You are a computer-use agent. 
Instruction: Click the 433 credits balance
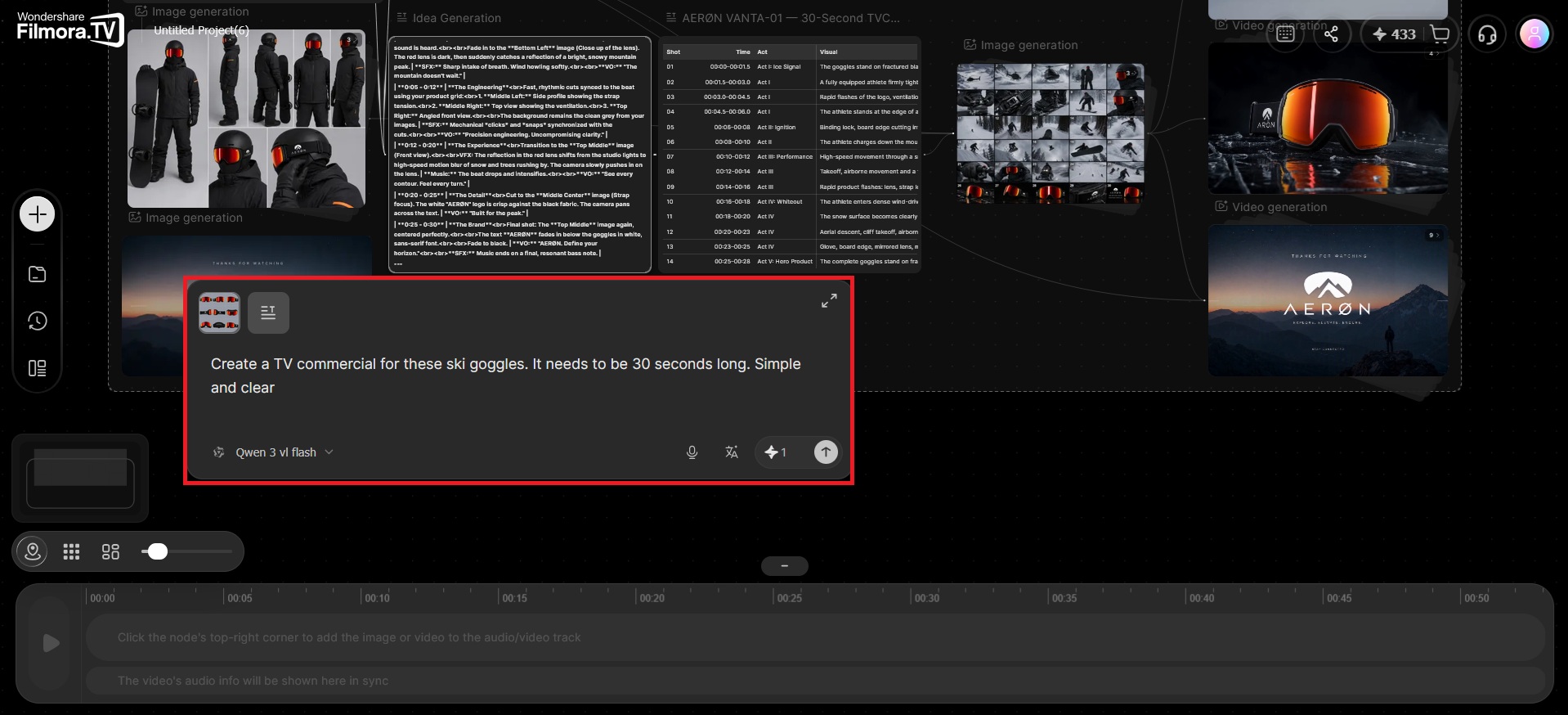[x=1394, y=34]
